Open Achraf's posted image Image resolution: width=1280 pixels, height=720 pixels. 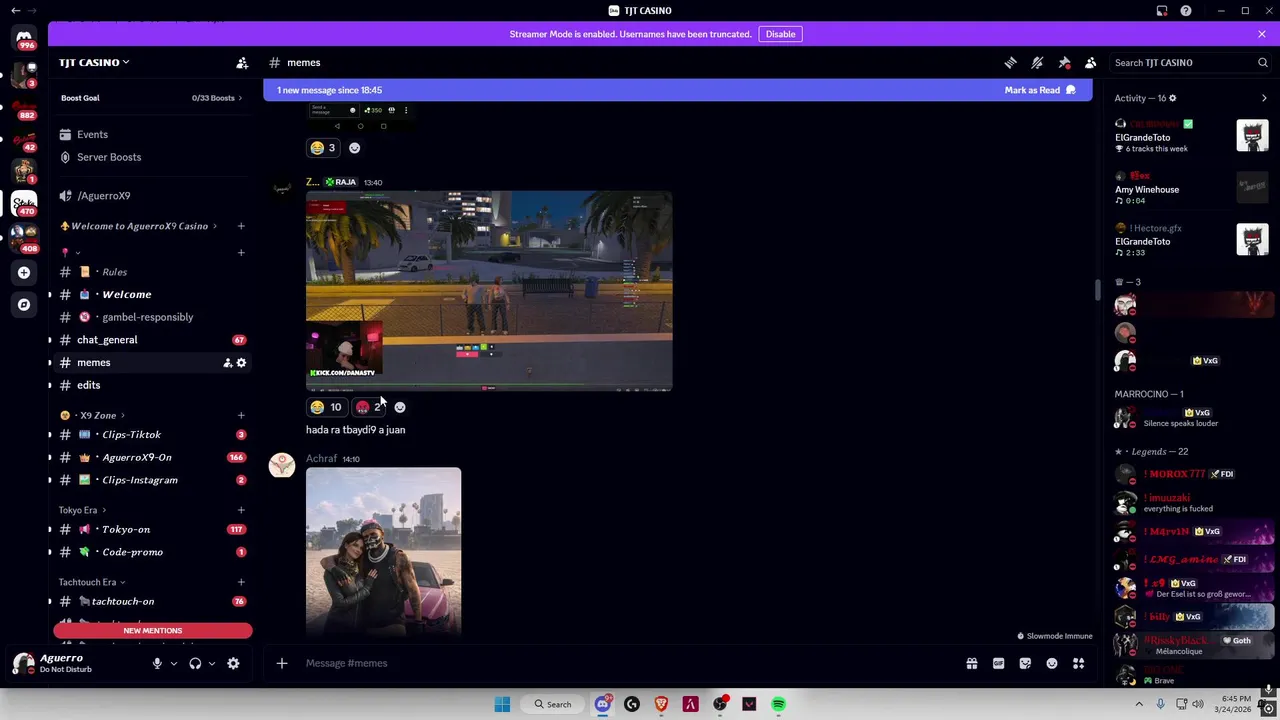(383, 551)
